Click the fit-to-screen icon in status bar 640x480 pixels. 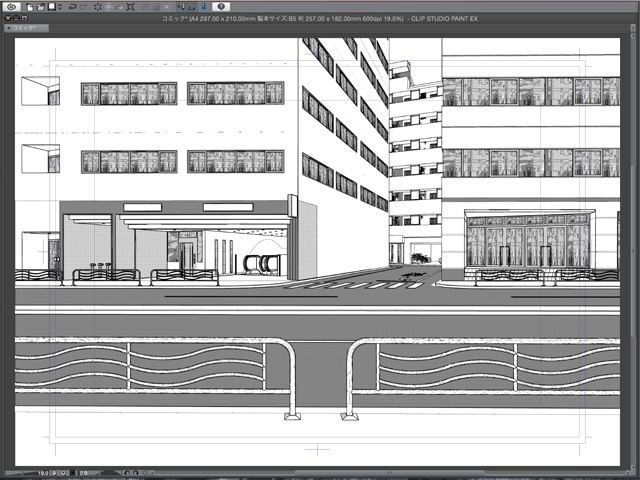coord(73,473)
